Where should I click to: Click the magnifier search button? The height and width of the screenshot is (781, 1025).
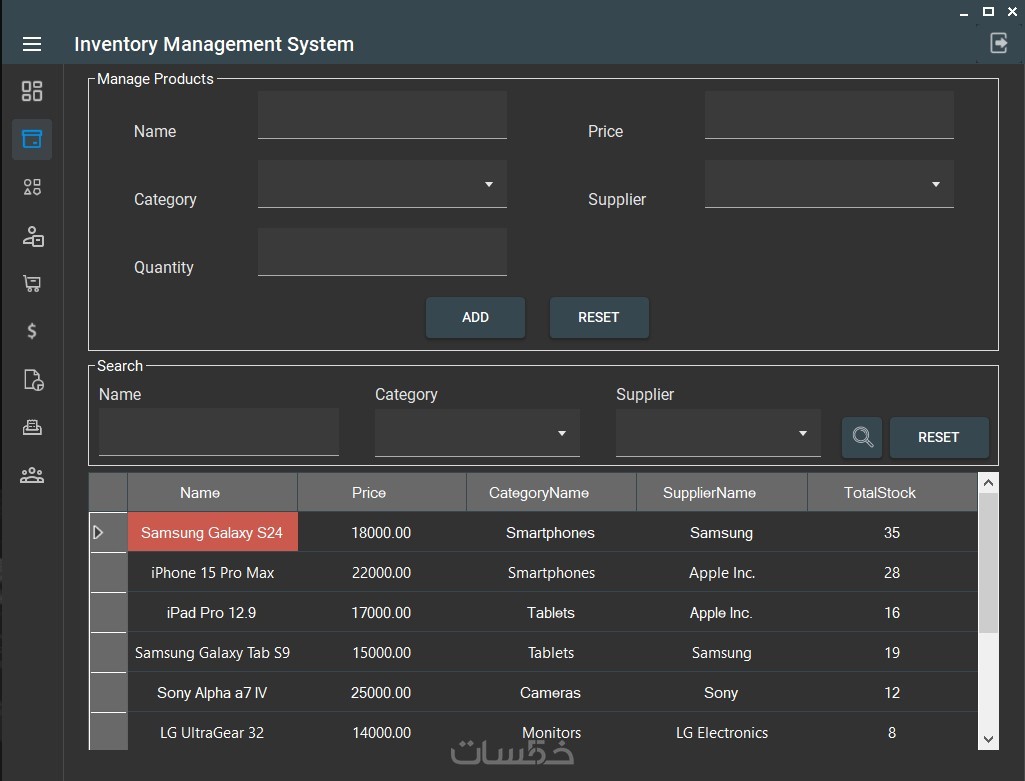862,437
